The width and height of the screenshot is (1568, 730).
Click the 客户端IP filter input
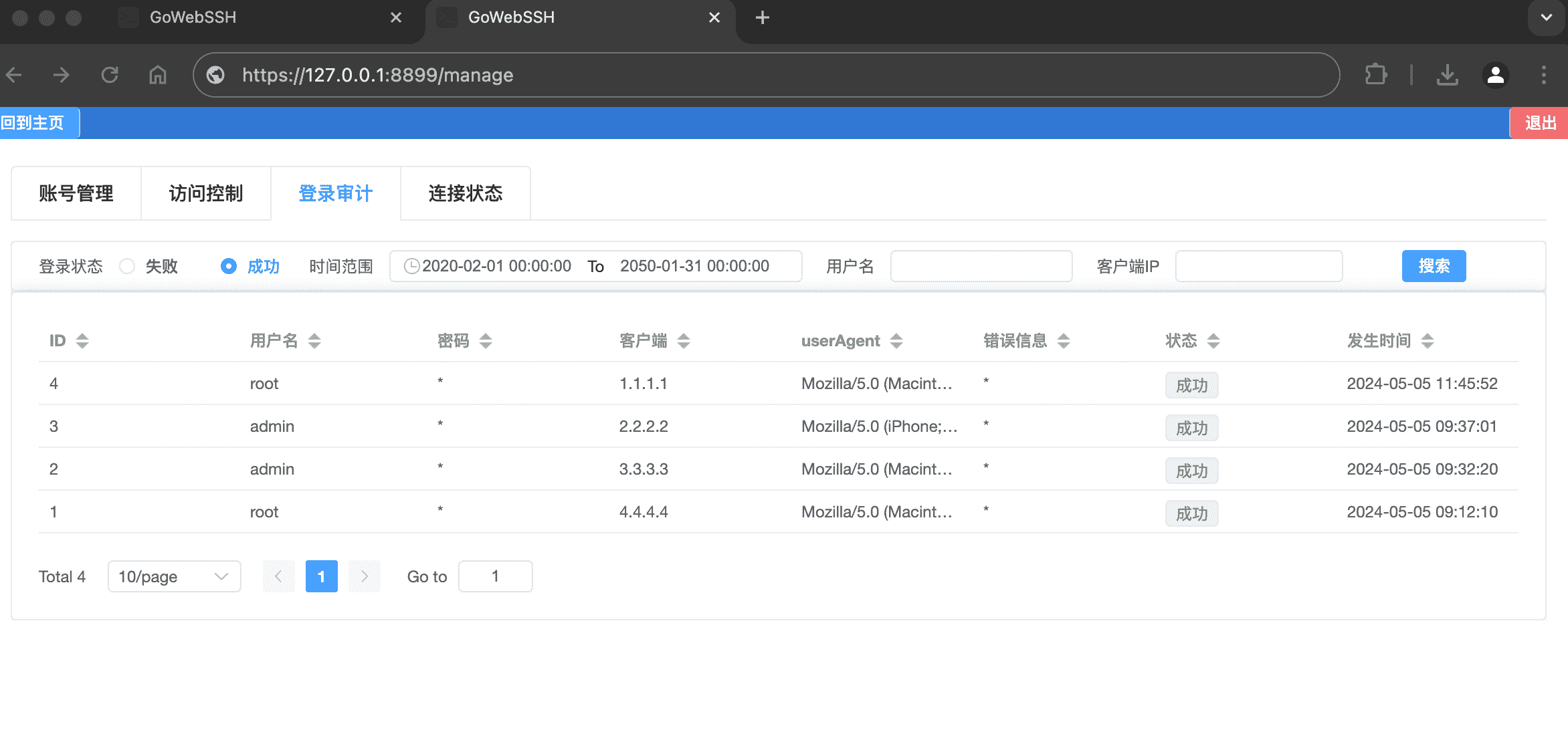coord(1259,266)
